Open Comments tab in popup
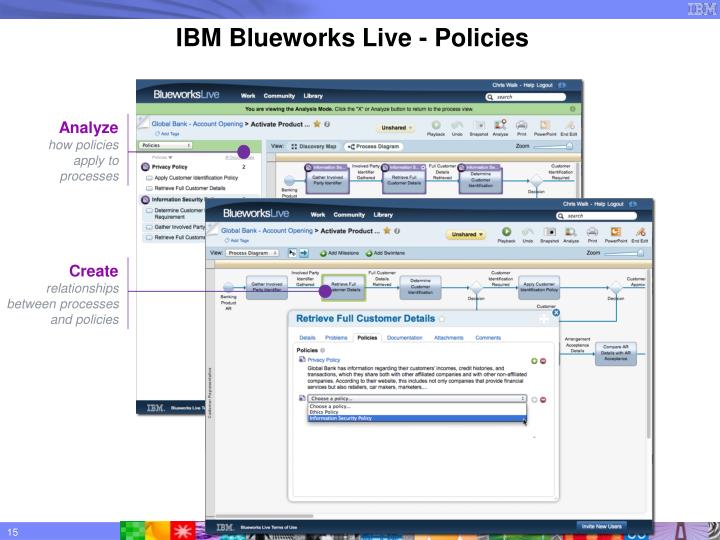This screenshot has height=540, width=720. [488, 338]
